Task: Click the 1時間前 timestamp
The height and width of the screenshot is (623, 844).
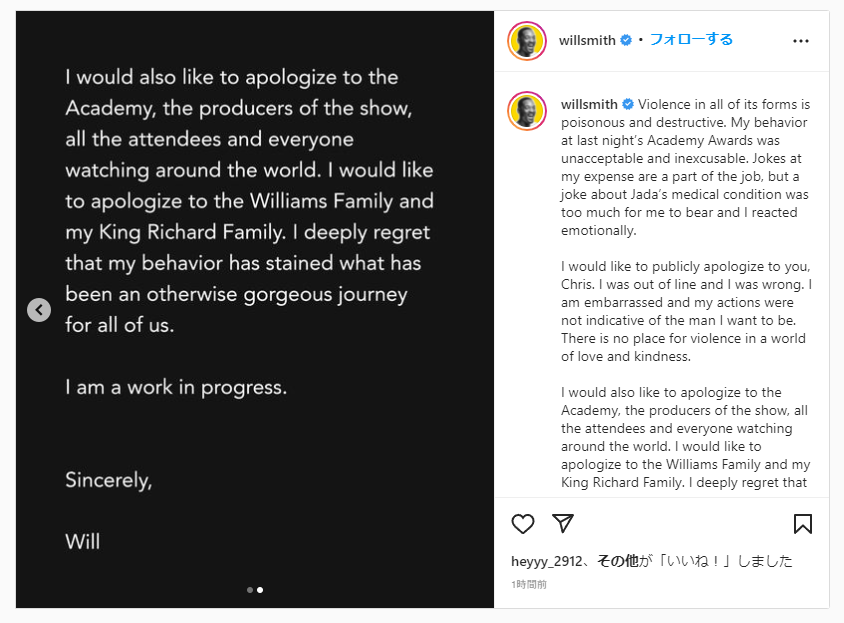Action: [x=529, y=584]
